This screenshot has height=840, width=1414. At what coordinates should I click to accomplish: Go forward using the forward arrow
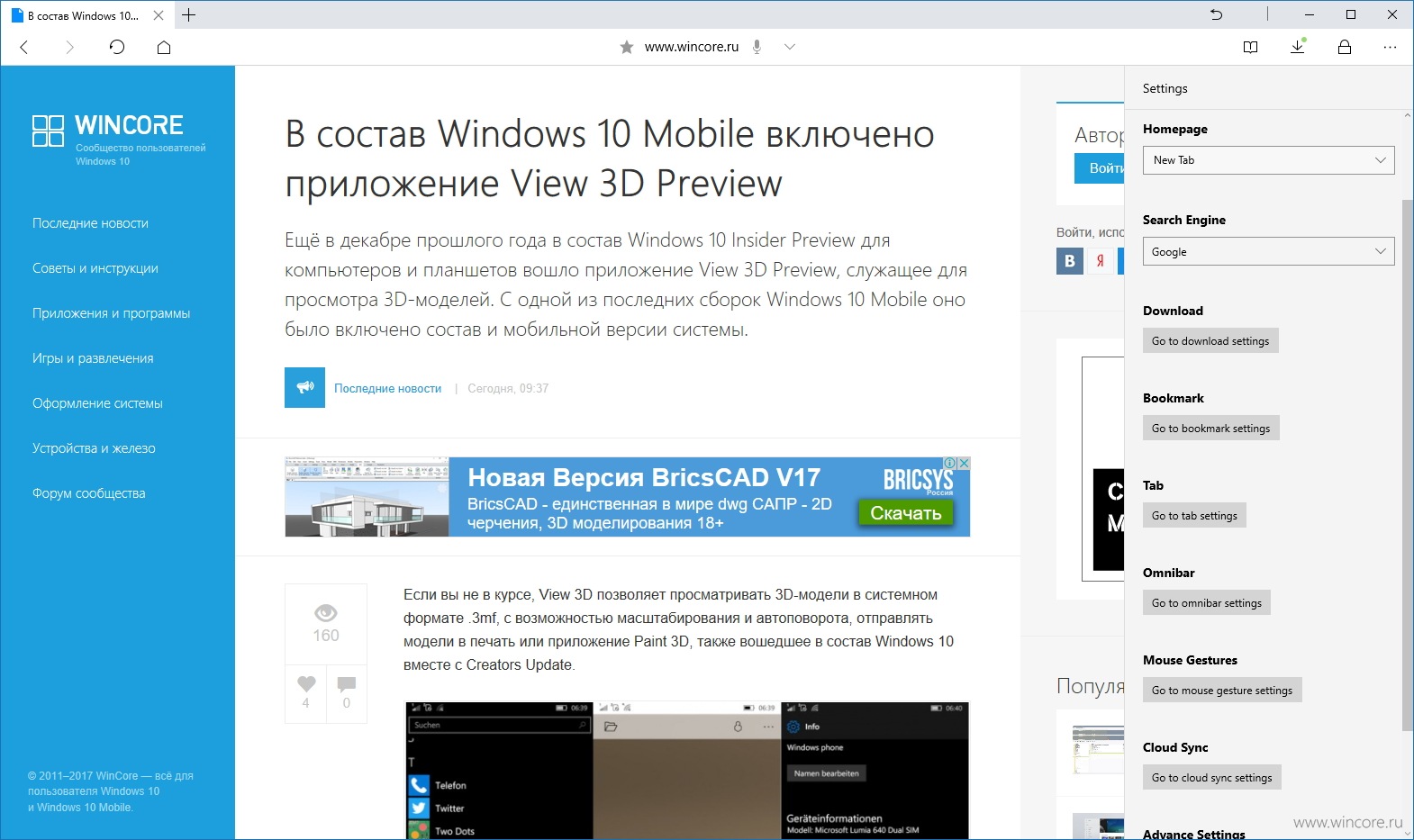pos(70,48)
